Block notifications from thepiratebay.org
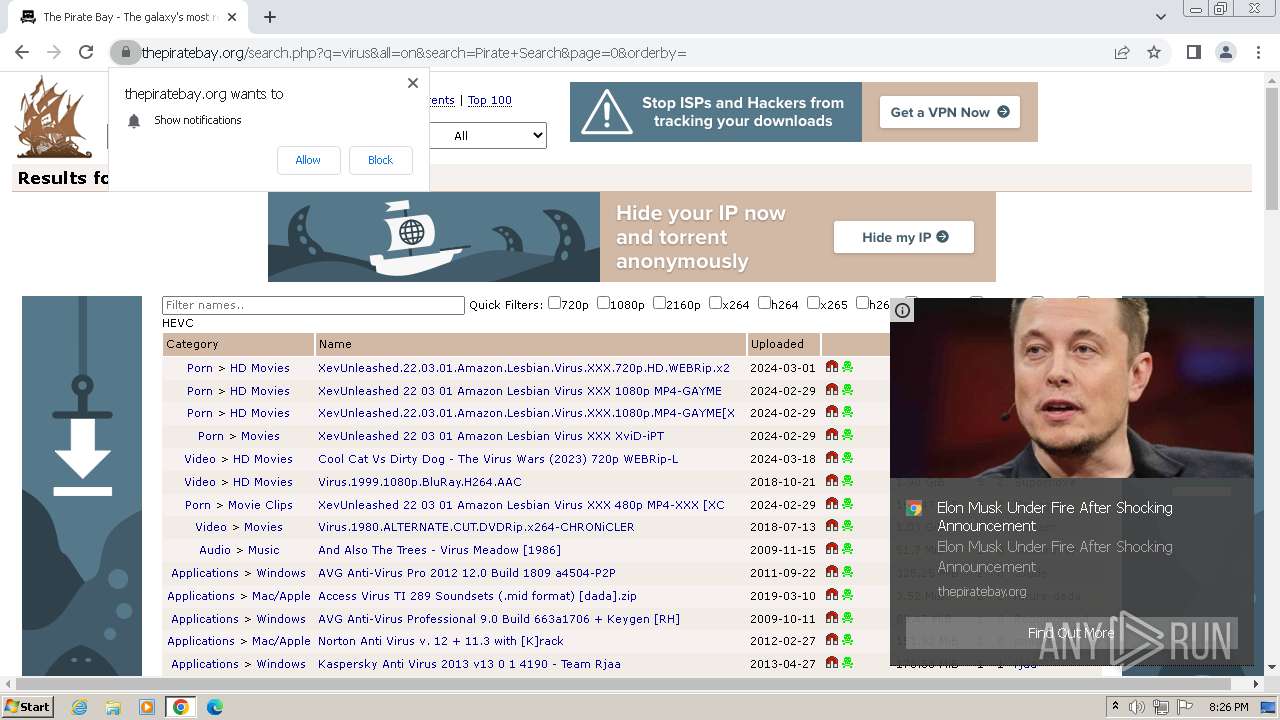The width and height of the screenshot is (1280, 720). [x=380, y=160]
